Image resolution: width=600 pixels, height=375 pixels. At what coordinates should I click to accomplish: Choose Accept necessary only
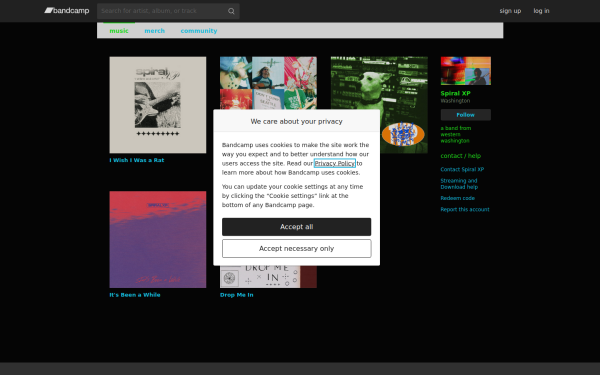pos(297,249)
